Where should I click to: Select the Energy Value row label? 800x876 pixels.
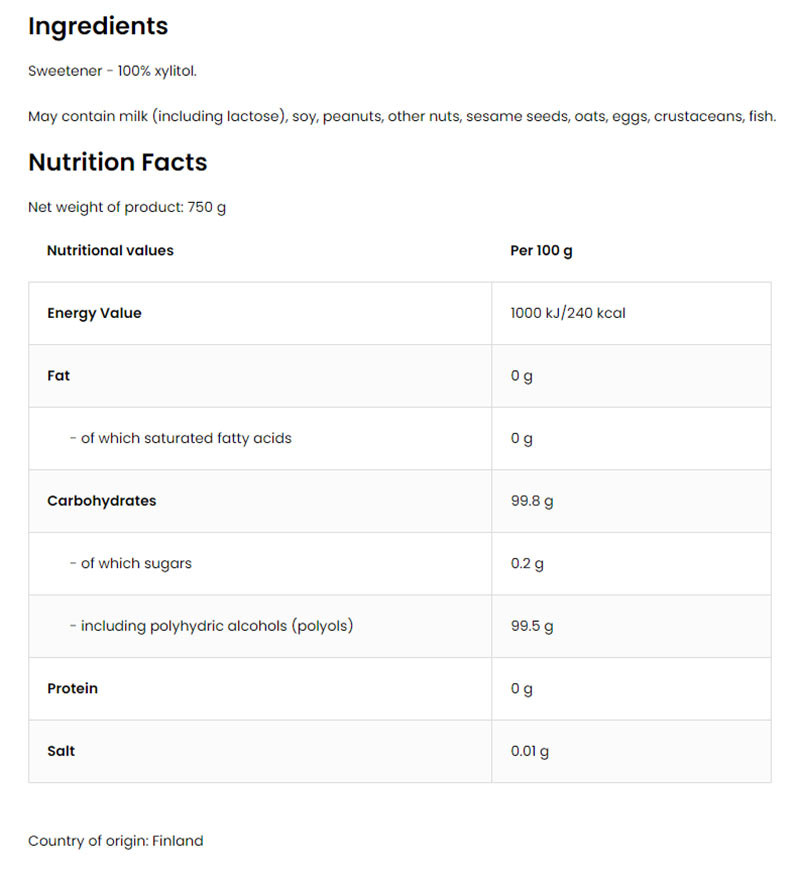pos(94,313)
